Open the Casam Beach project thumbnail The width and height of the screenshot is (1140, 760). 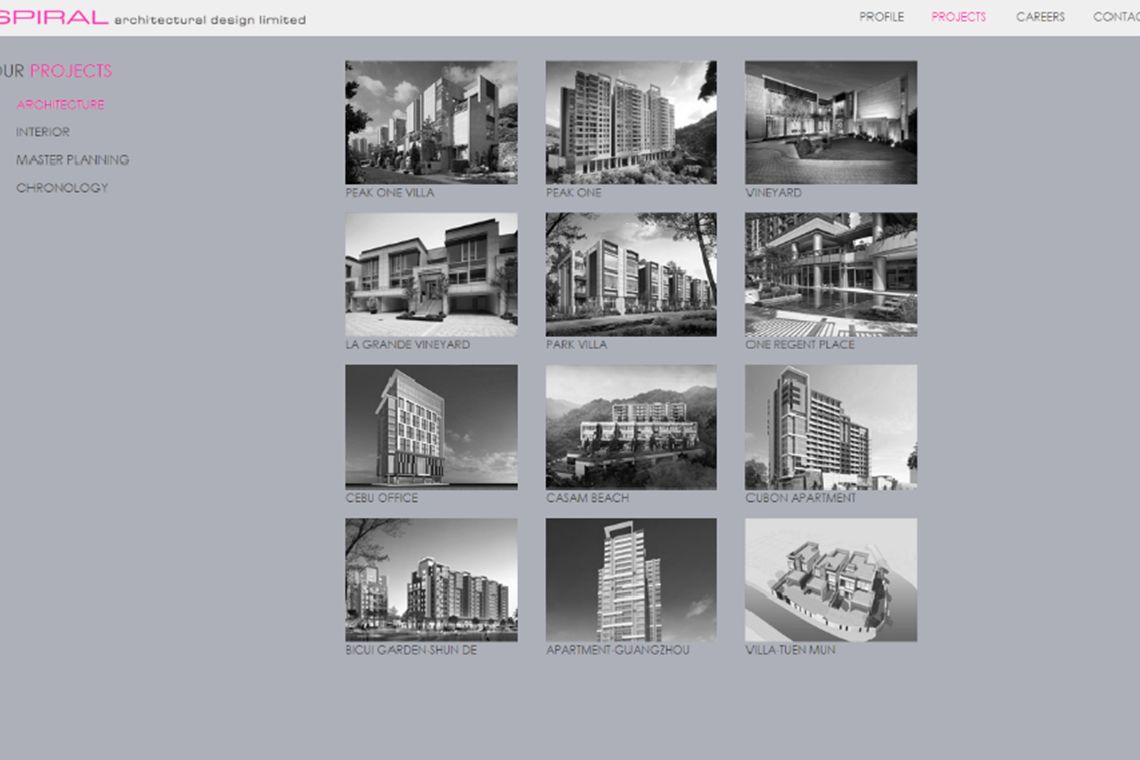pos(631,427)
